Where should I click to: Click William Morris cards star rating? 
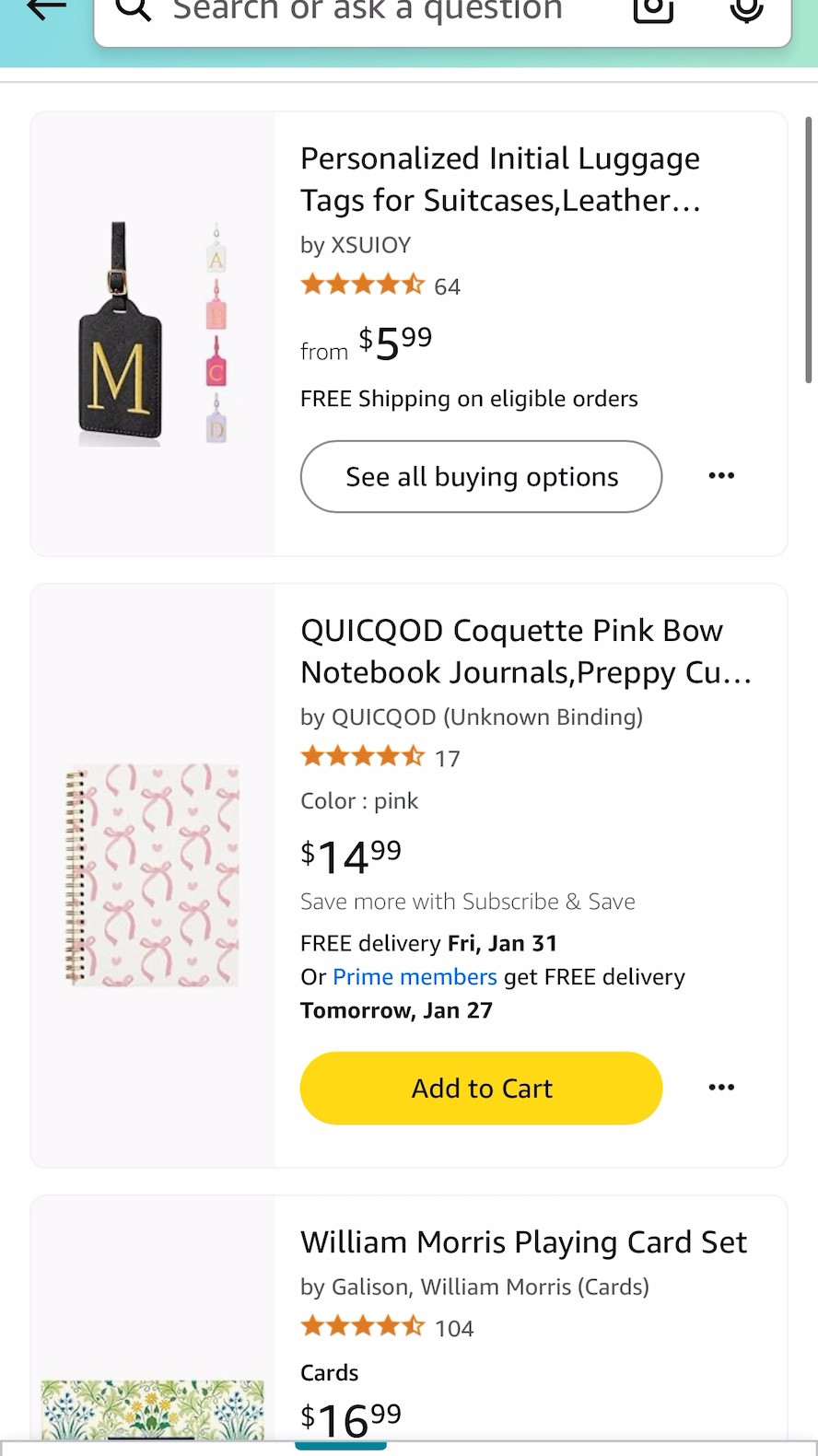point(362,1327)
